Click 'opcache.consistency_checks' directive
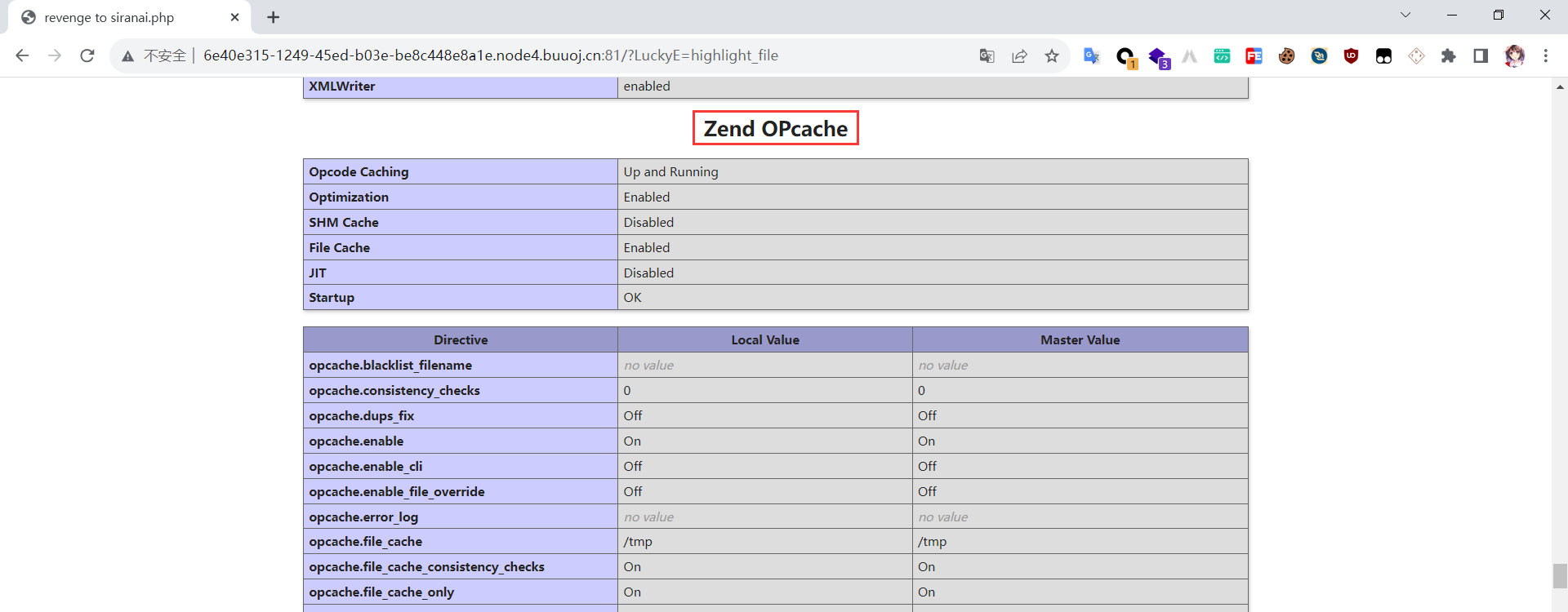Screen dimensions: 1568x612 click(x=394, y=390)
